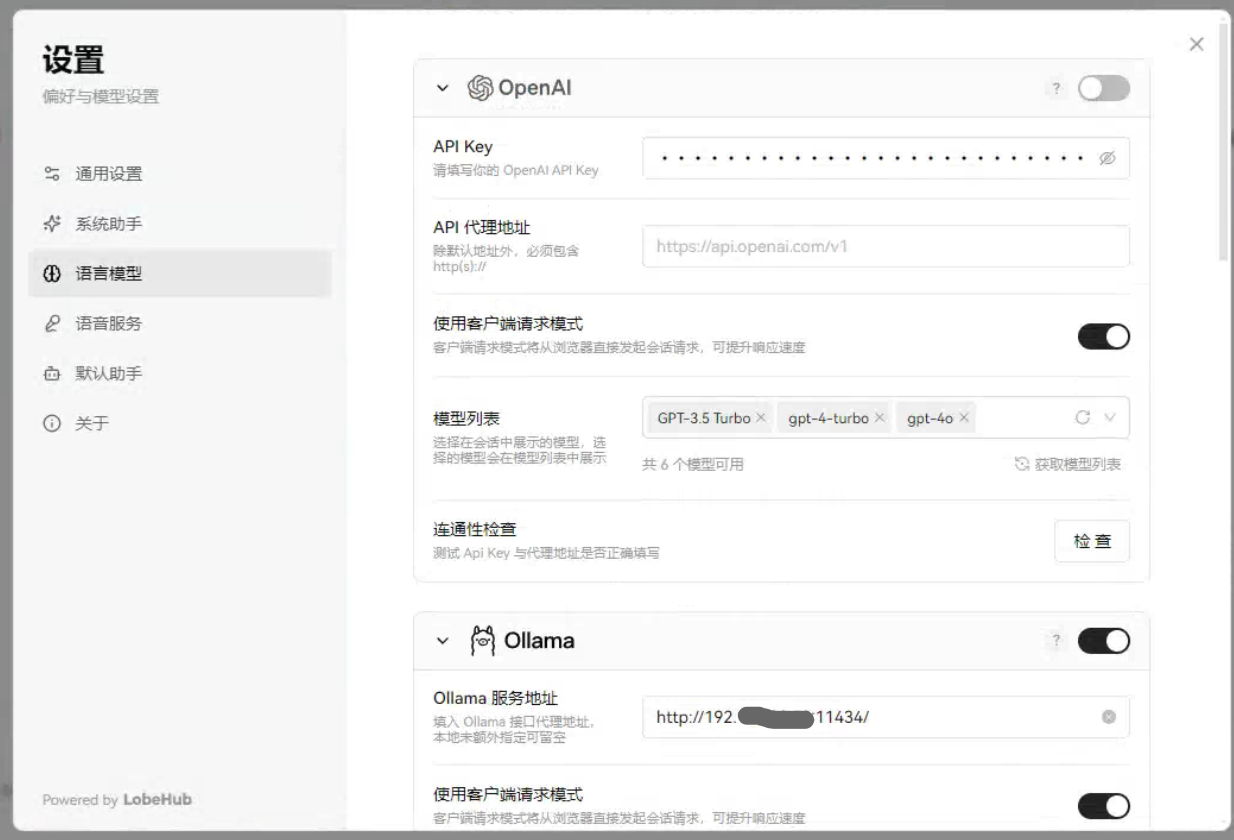Focus the Ollama 服务地址 input
This screenshot has width=1234, height=840.
tap(886, 717)
